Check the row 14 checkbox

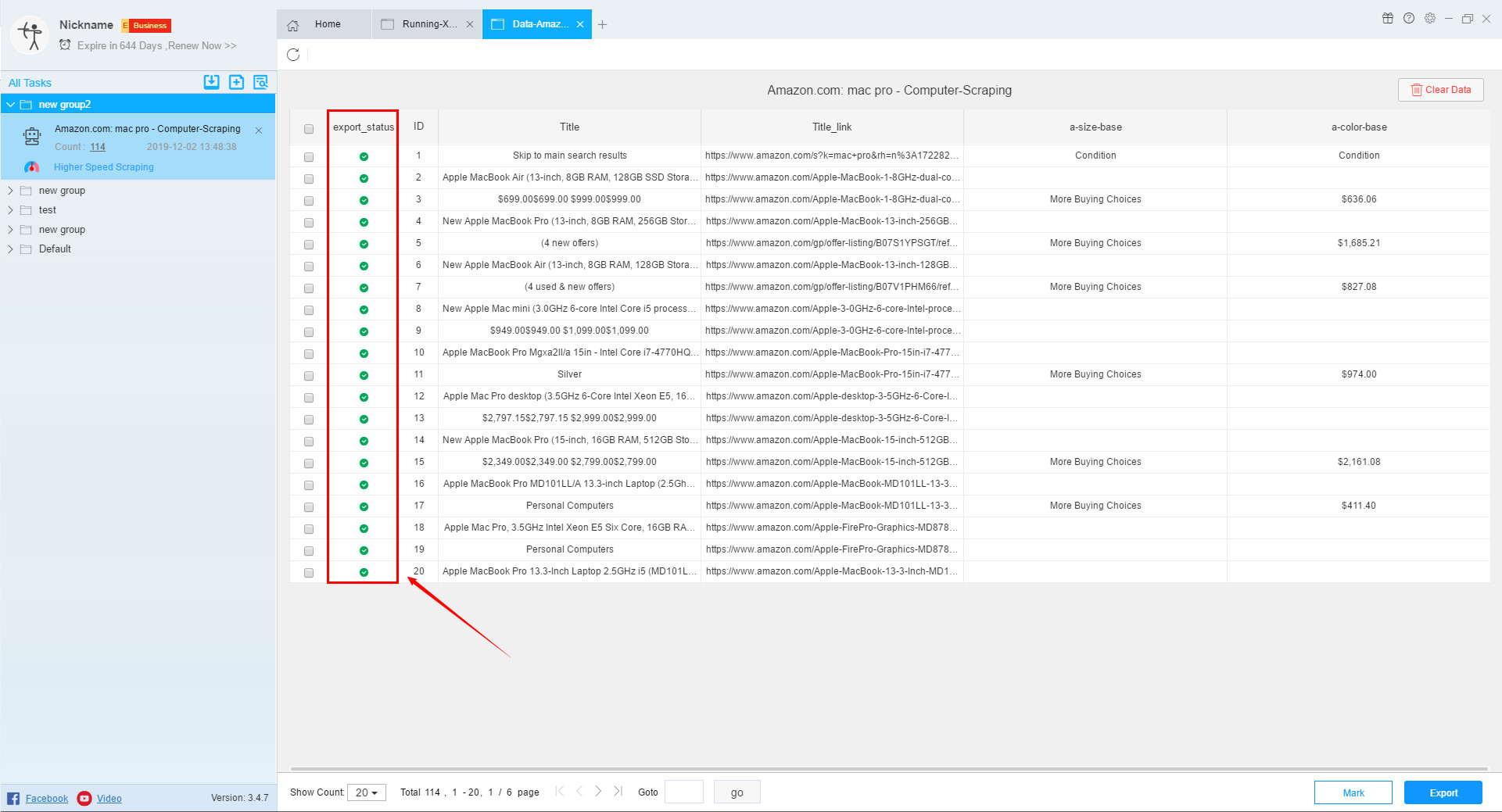pyautogui.click(x=309, y=442)
